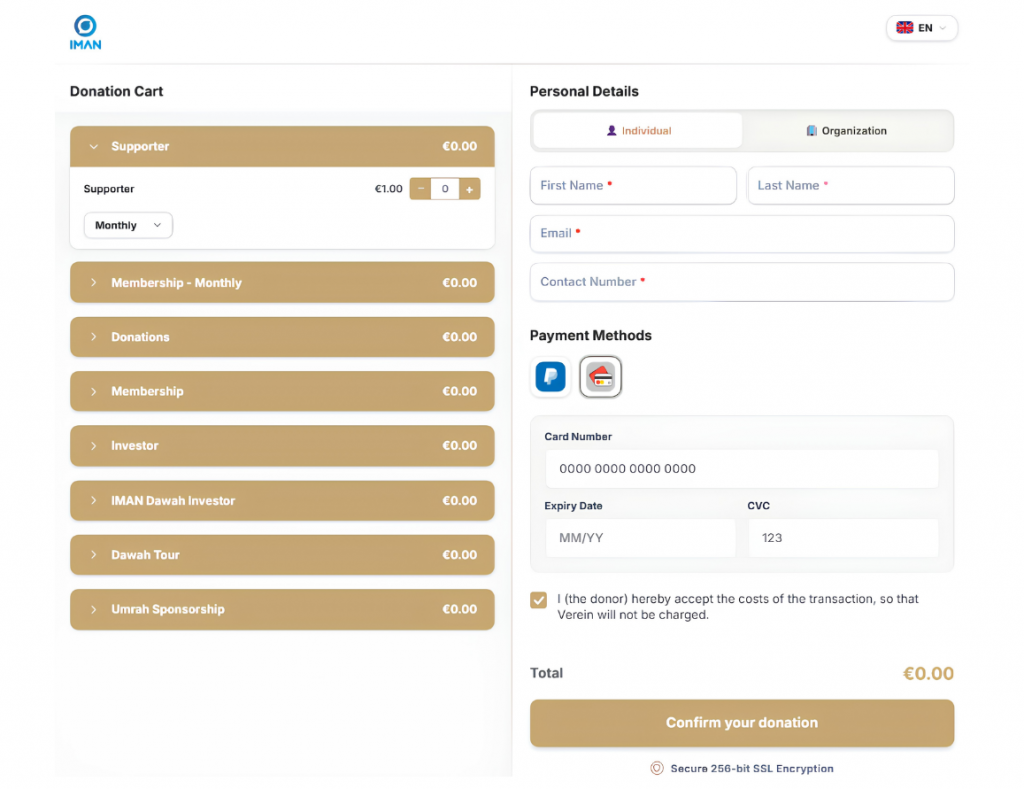Focus the Card Number field
Screen dimensions: 1024x789
click(x=742, y=468)
